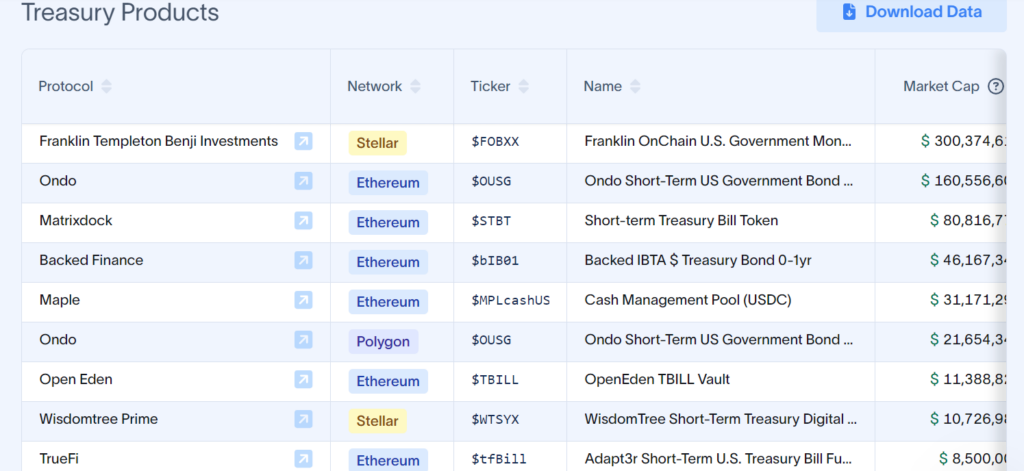Click Wisdomtree Prime protocol name
This screenshot has height=471, width=1024.
(99, 419)
